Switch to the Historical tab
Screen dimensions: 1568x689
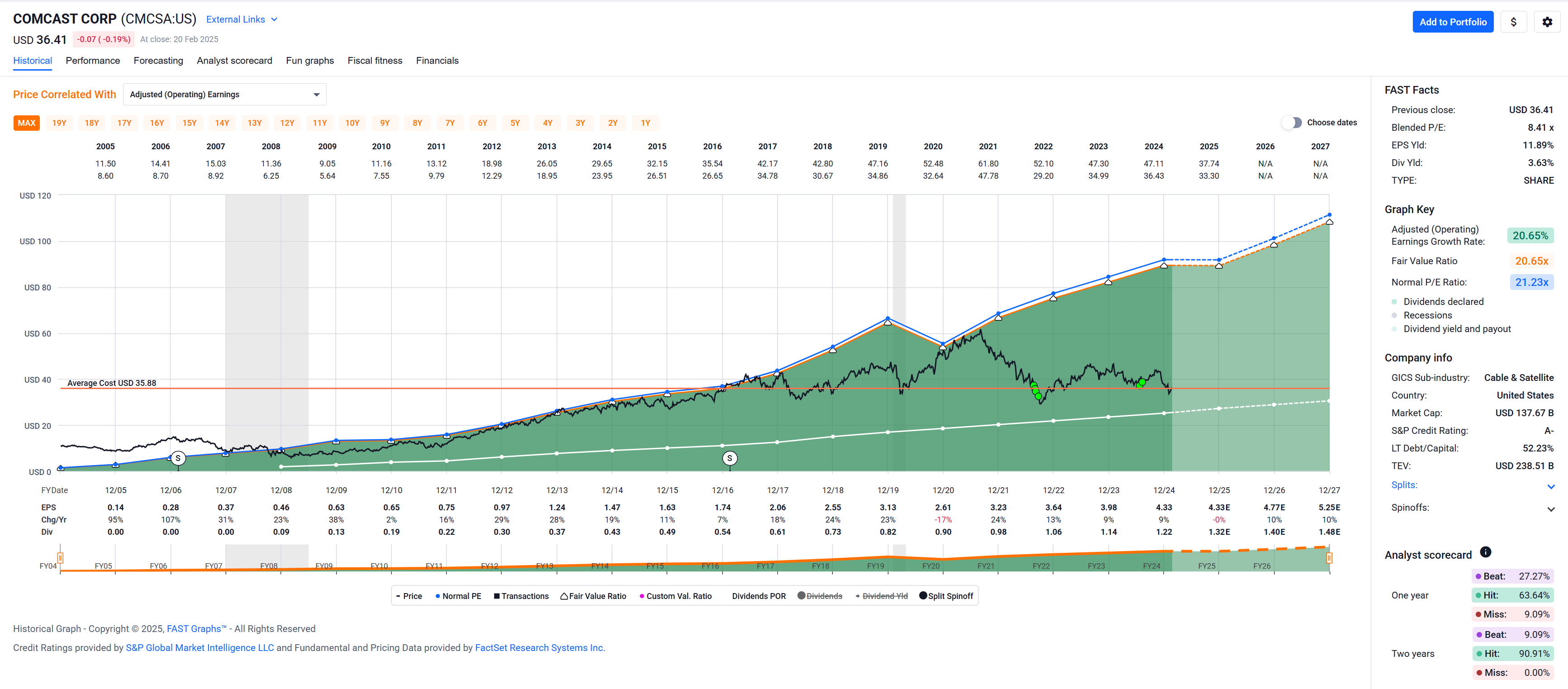[x=32, y=61]
